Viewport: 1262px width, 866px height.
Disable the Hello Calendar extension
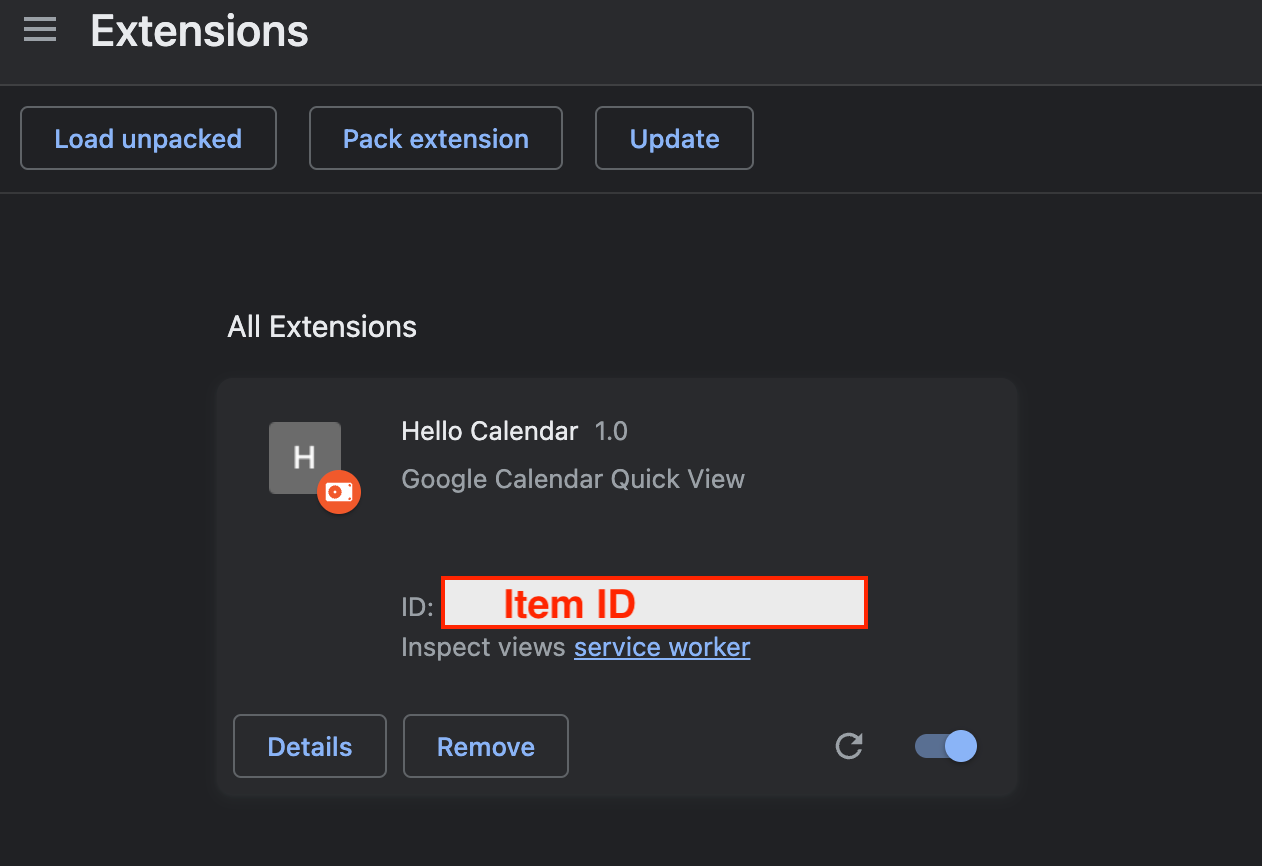(943, 746)
